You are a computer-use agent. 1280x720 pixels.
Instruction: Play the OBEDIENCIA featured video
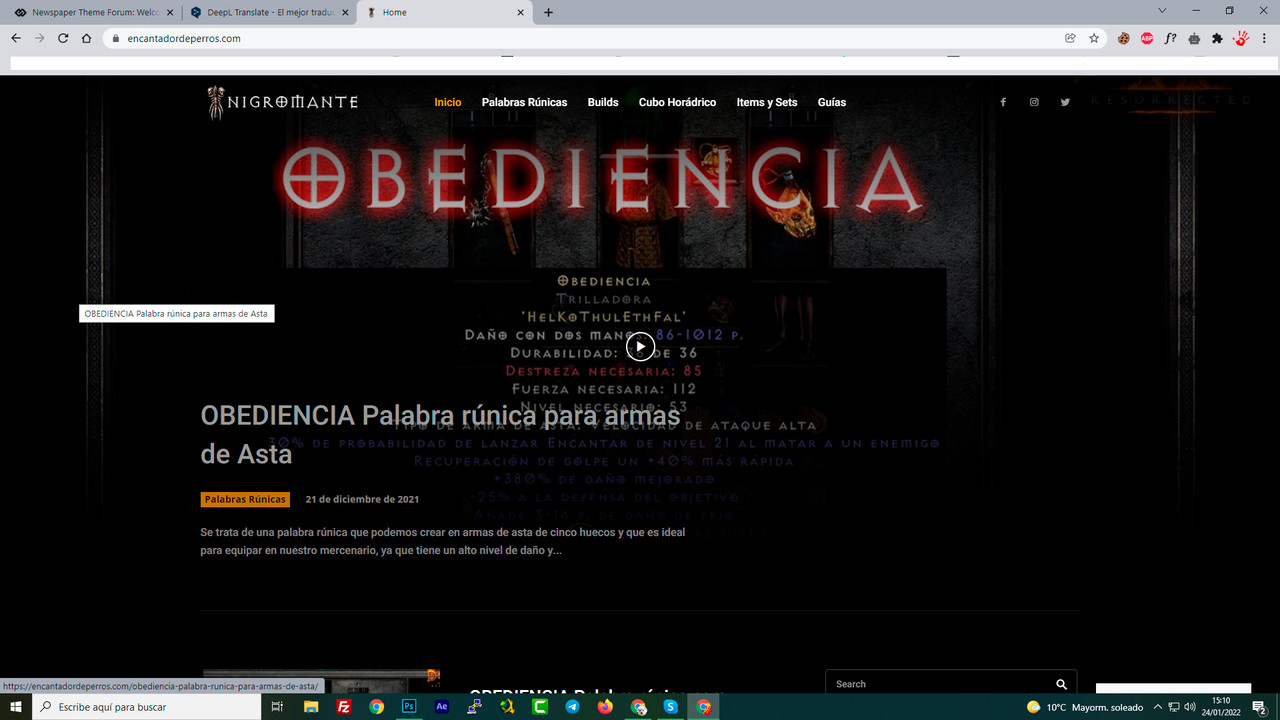[x=640, y=347]
